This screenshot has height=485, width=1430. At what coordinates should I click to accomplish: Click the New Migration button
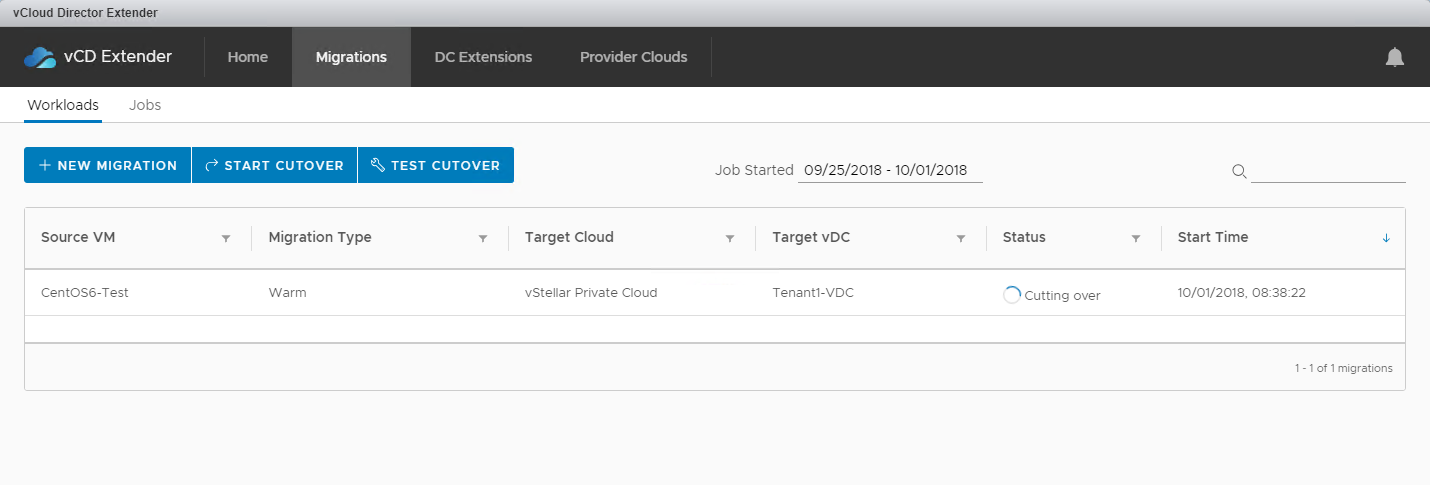pos(107,166)
